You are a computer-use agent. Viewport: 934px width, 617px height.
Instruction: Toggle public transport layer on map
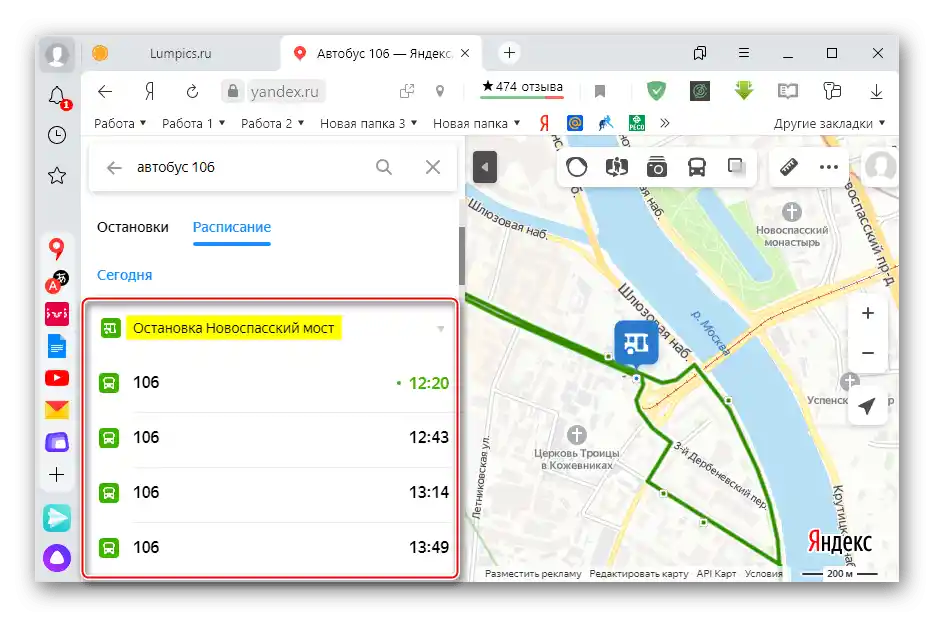(697, 167)
